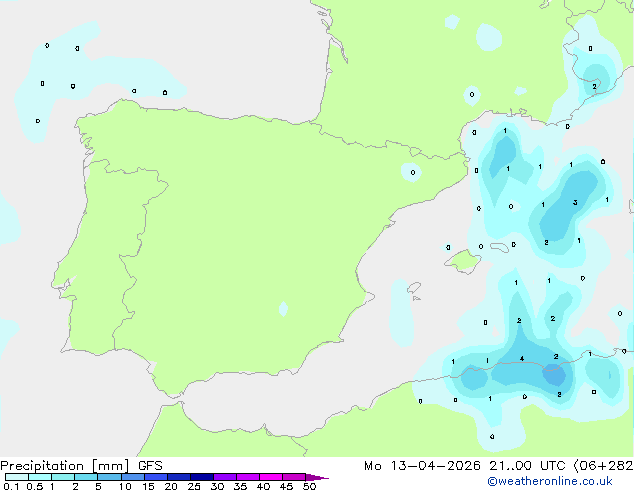Click legend label '30'
The height and width of the screenshot is (490, 634).
217,486
